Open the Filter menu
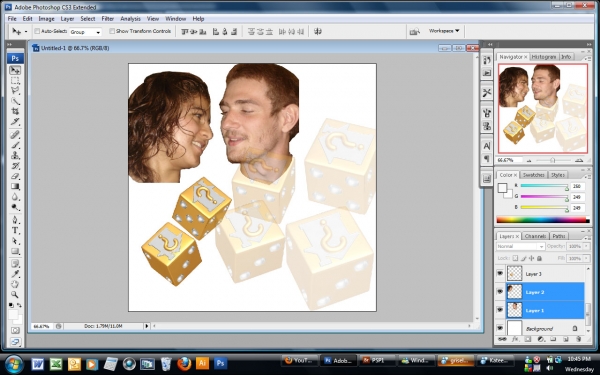This screenshot has width=600, height=375. click(x=108, y=18)
